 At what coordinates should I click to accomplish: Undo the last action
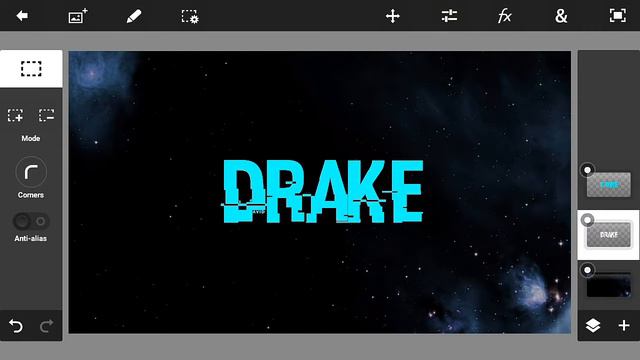(16, 326)
